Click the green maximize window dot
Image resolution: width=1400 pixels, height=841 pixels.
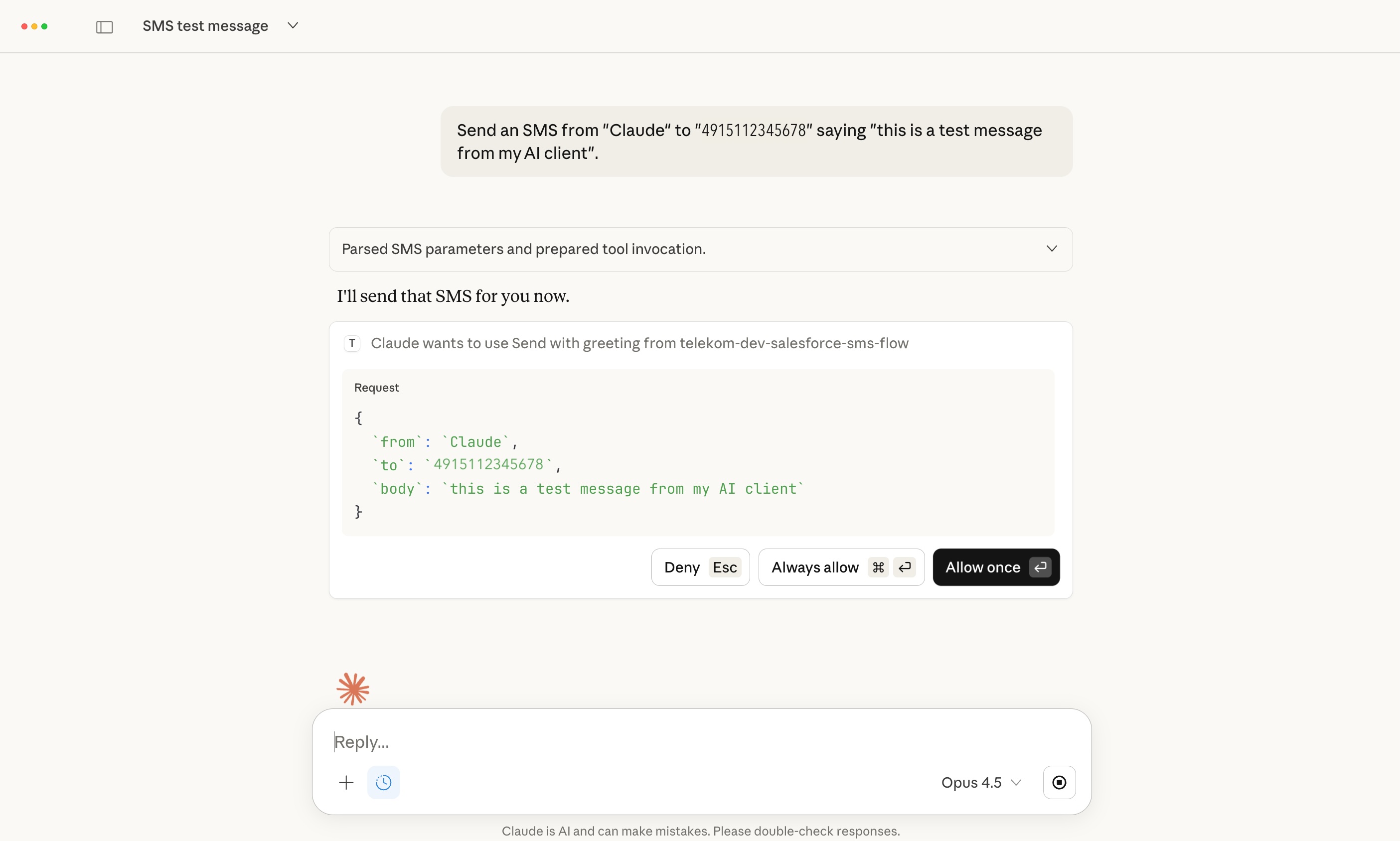(x=44, y=26)
